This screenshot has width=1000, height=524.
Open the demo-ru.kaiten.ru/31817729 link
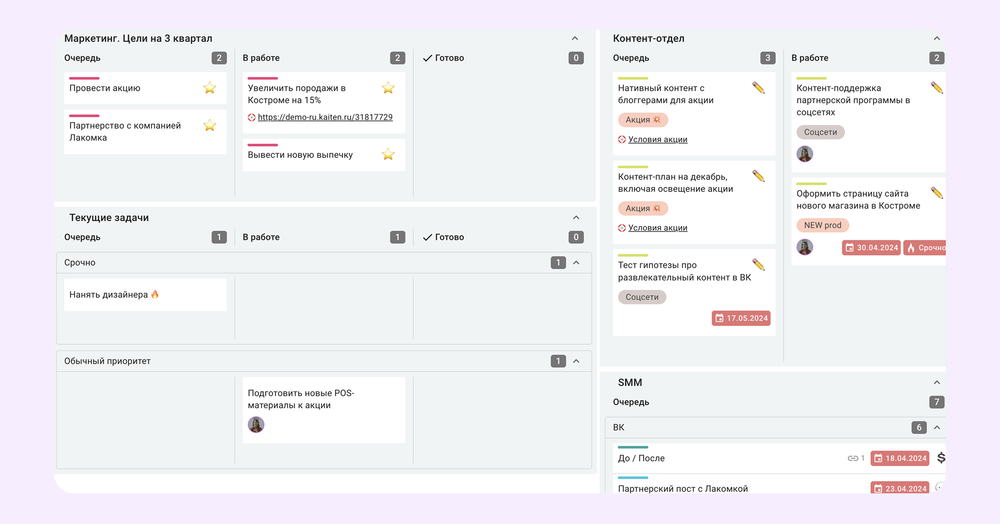[x=325, y=117]
